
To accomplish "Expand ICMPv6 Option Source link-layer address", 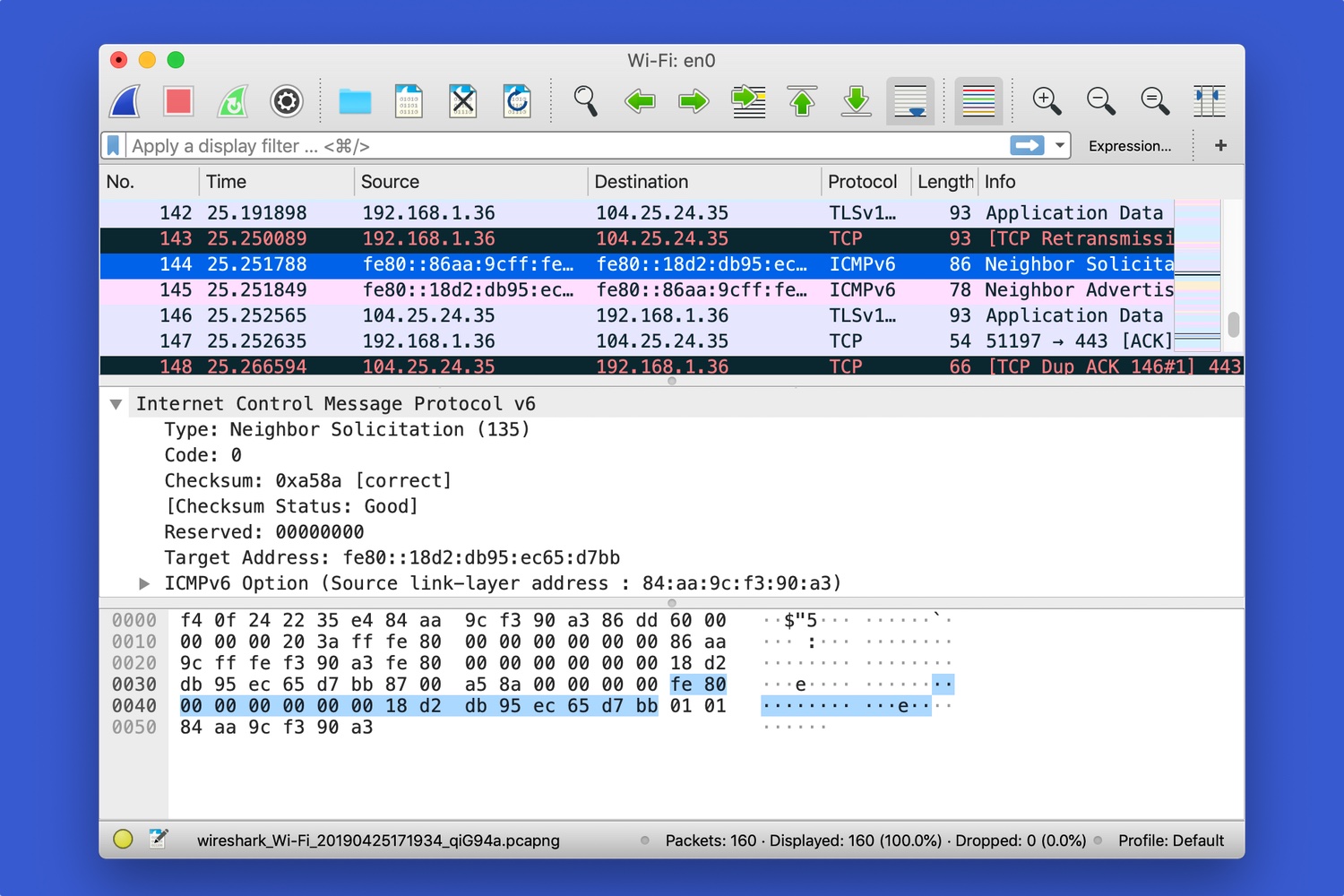I will pos(143,583).
